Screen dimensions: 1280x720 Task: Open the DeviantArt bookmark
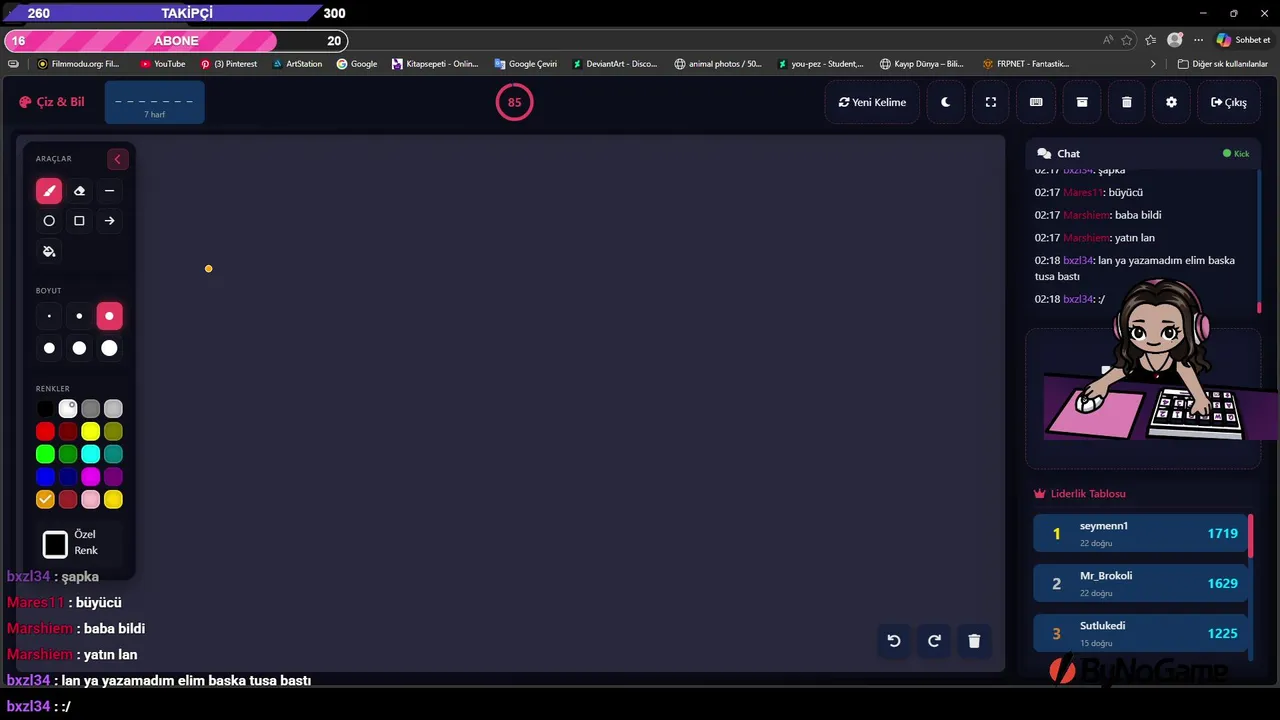pyautogui.click(x=615, y=64)
